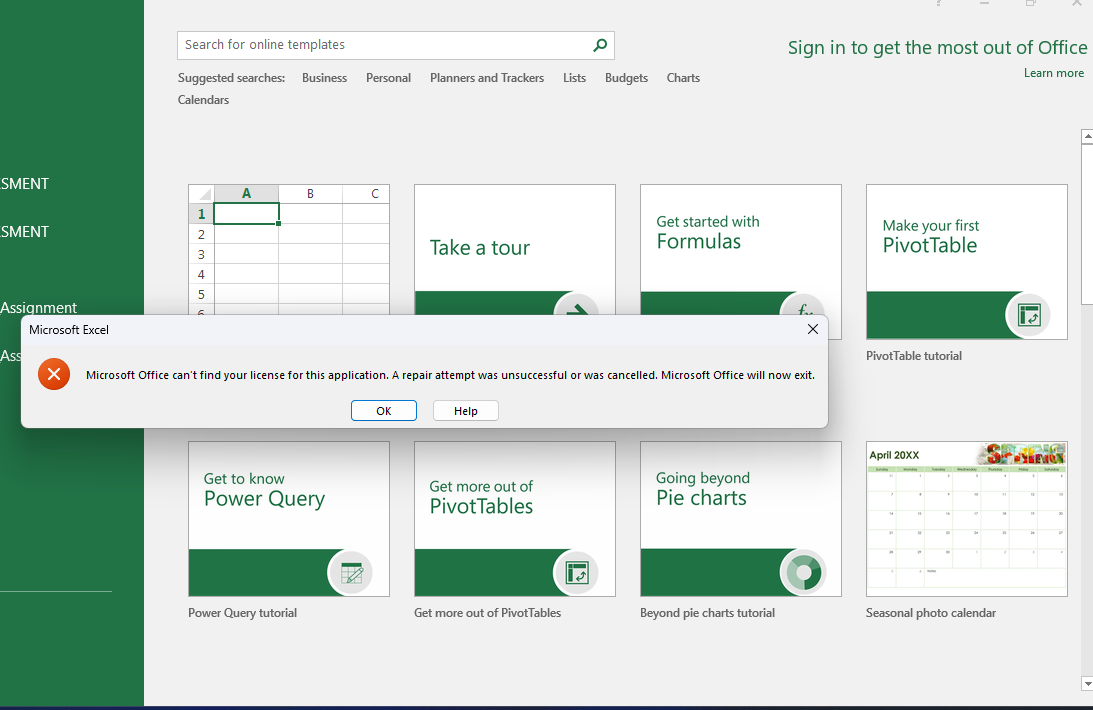Click the "can't find your license" error message

(450, 375)
